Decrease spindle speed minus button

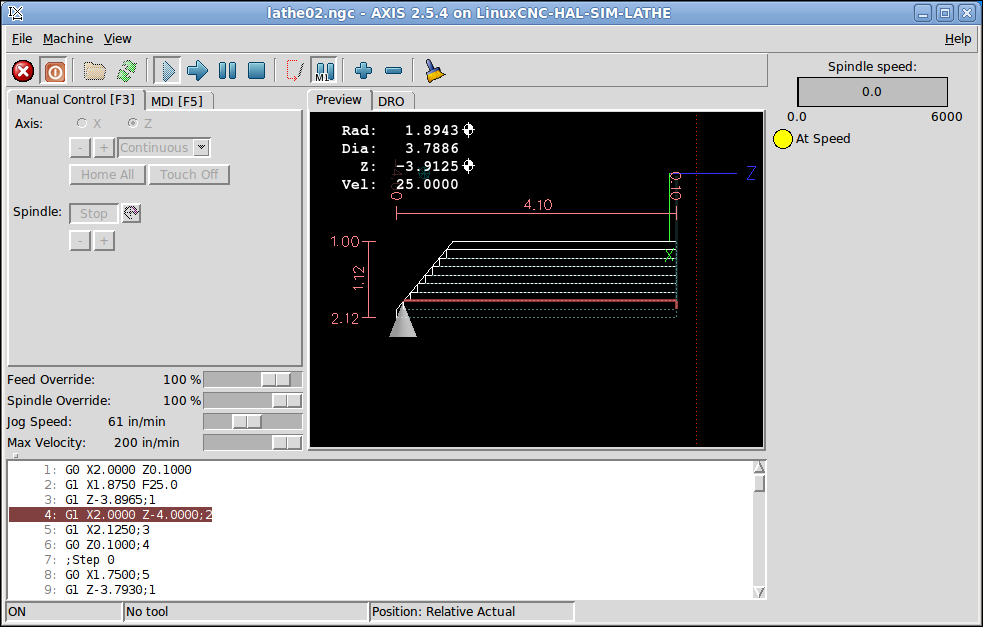(80, 241)
